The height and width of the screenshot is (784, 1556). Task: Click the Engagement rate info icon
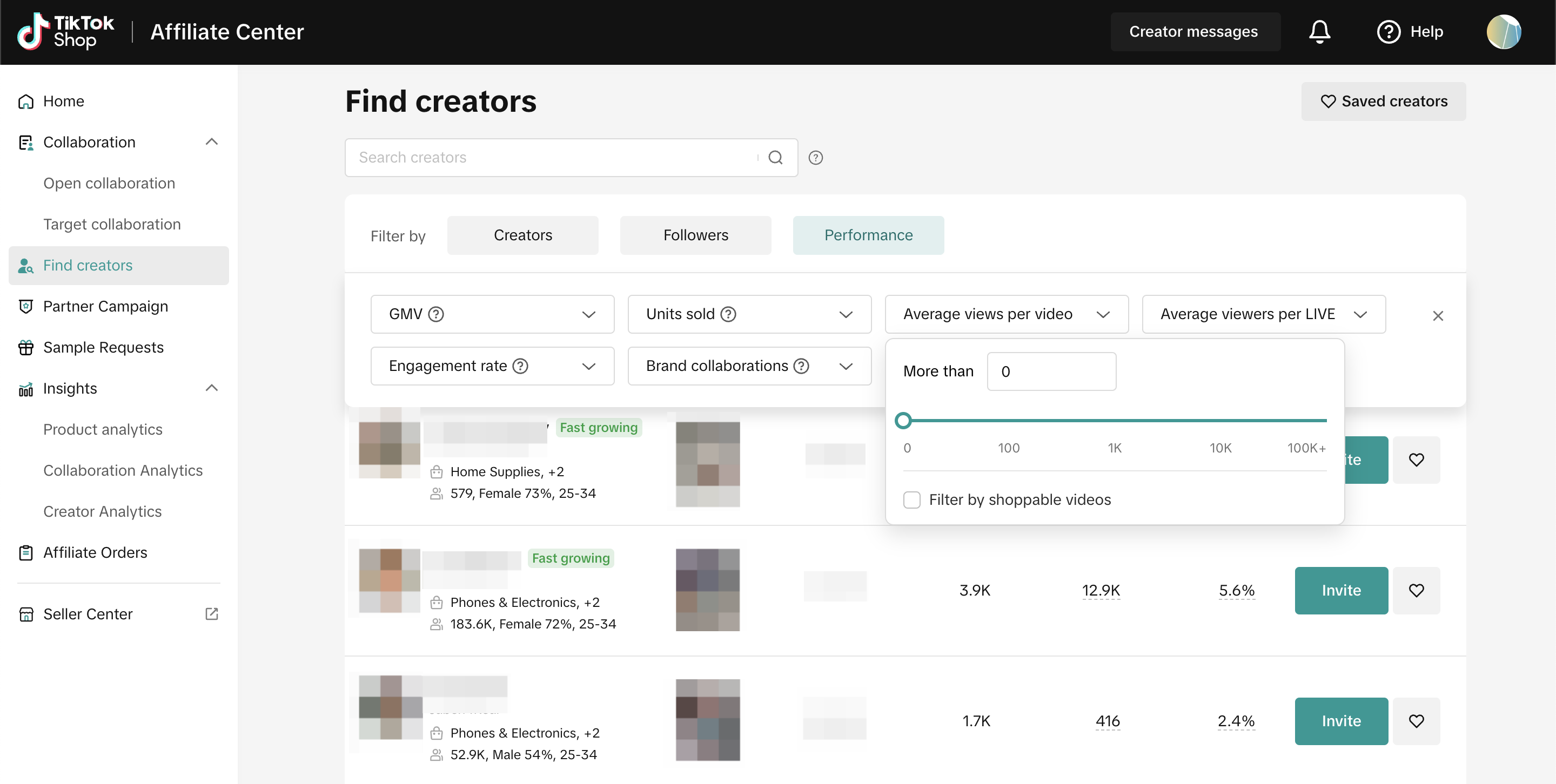click(x=520, y=366)
